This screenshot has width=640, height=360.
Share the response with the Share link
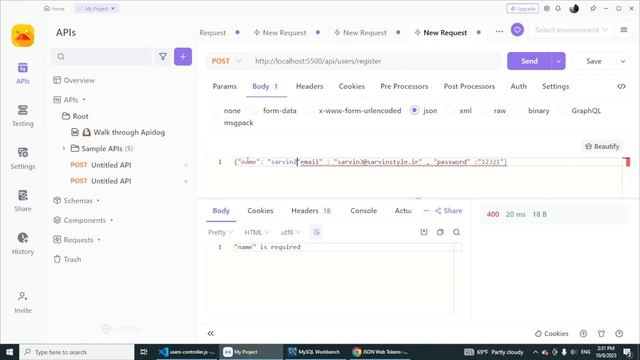(x=448, y=211)
